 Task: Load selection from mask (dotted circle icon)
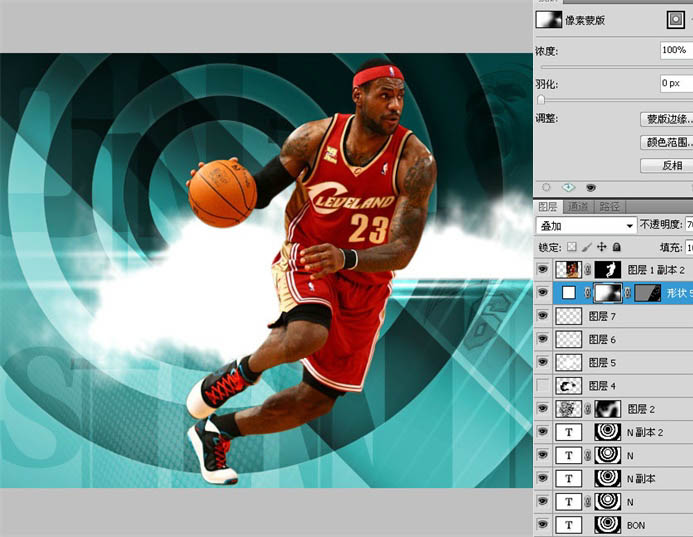pyautogui.click(x=547, y=188)
